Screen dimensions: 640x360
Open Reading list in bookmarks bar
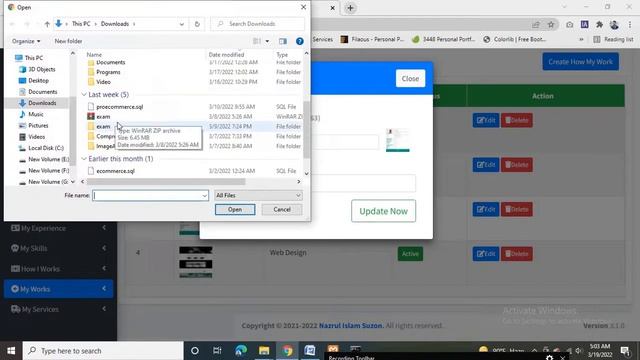click(x=613, y=40)
